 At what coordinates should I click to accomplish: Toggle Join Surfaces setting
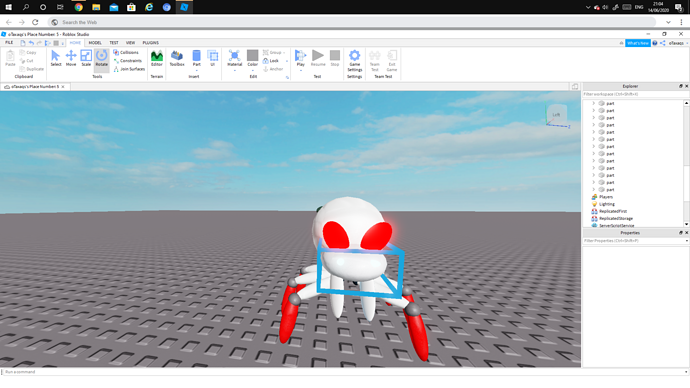pyautogui.click(x=129, y=69)
